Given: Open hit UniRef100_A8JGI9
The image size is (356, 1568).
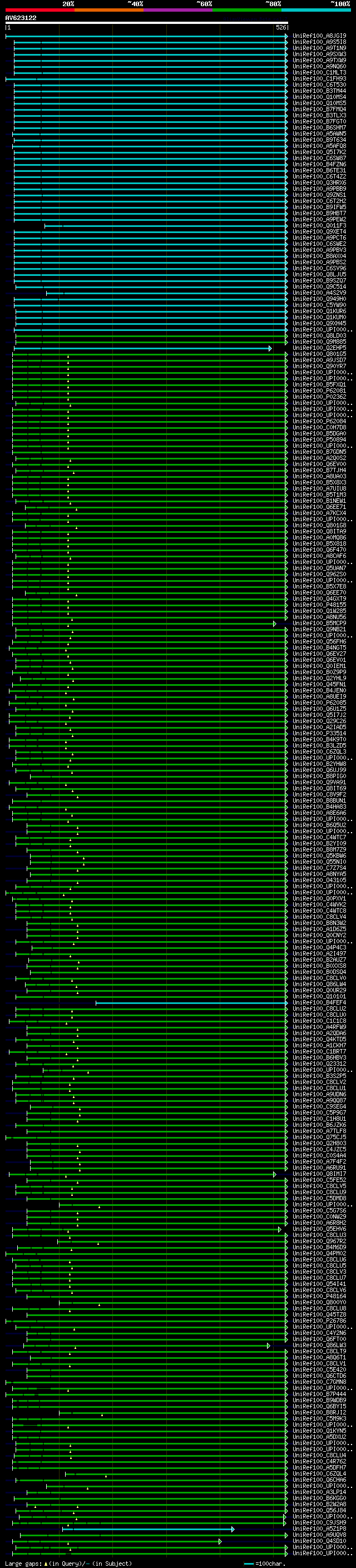Looking at the screenshot, I should pyautogui.click(x=319, y=36).
